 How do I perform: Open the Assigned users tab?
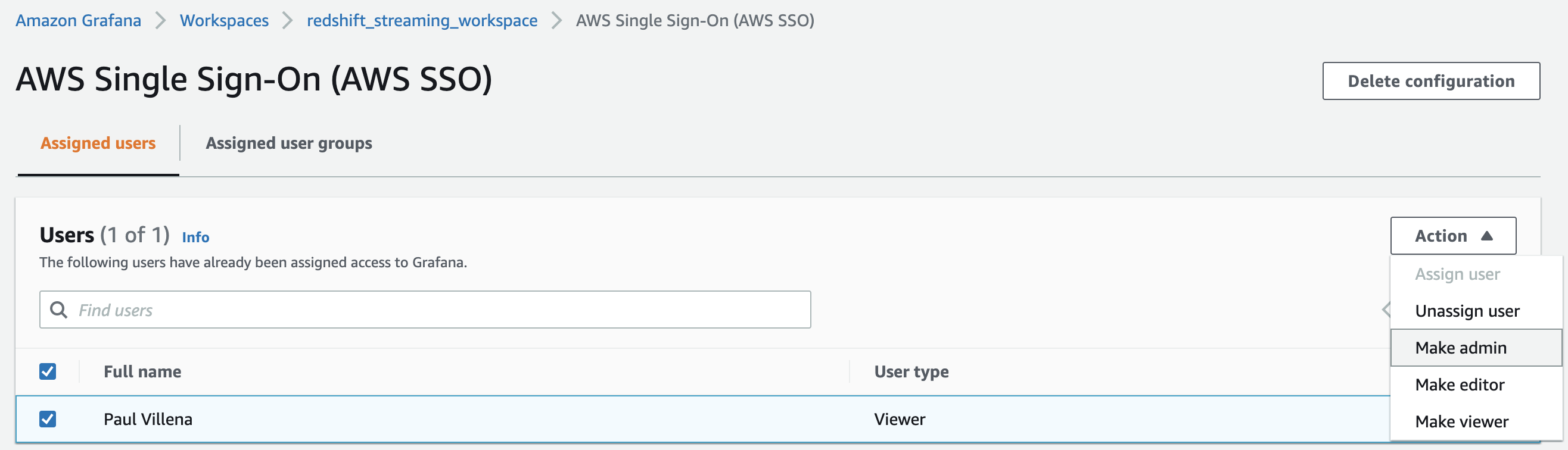(x=98, y=143)
